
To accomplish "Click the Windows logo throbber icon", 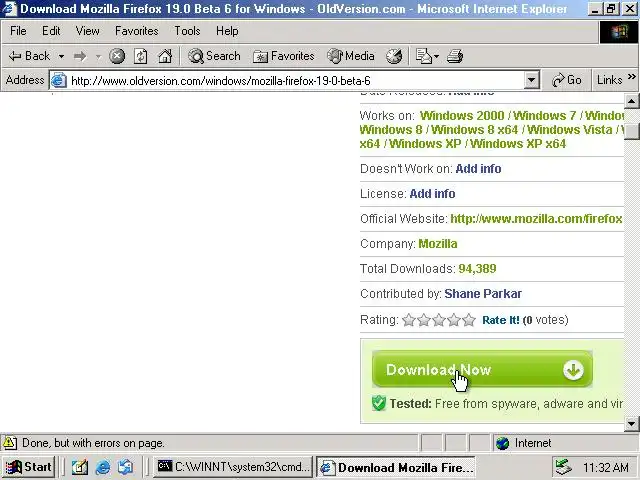I will pos(619,32).
